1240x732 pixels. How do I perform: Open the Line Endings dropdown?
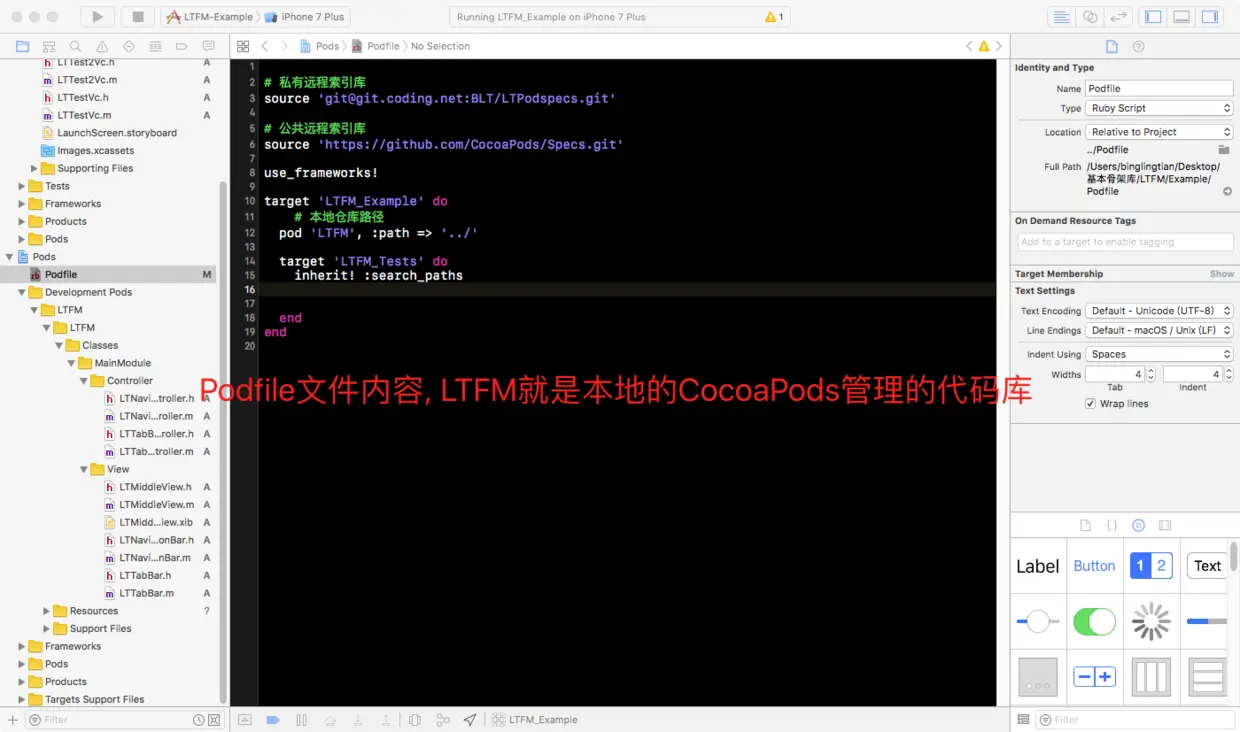coord(1160,330)
